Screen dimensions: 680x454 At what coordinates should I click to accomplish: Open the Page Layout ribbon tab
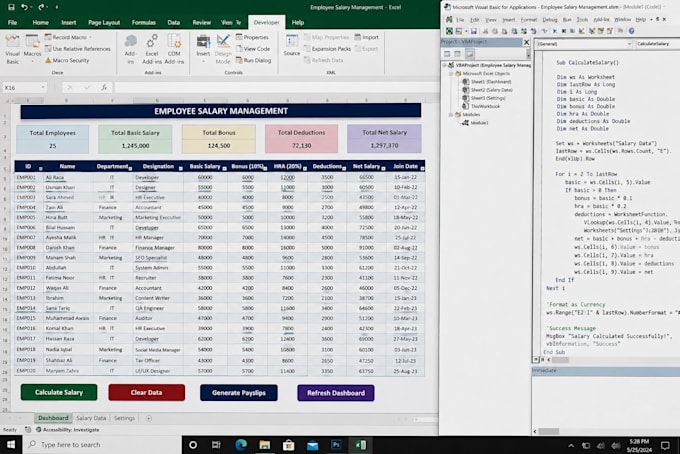point(104,23)
